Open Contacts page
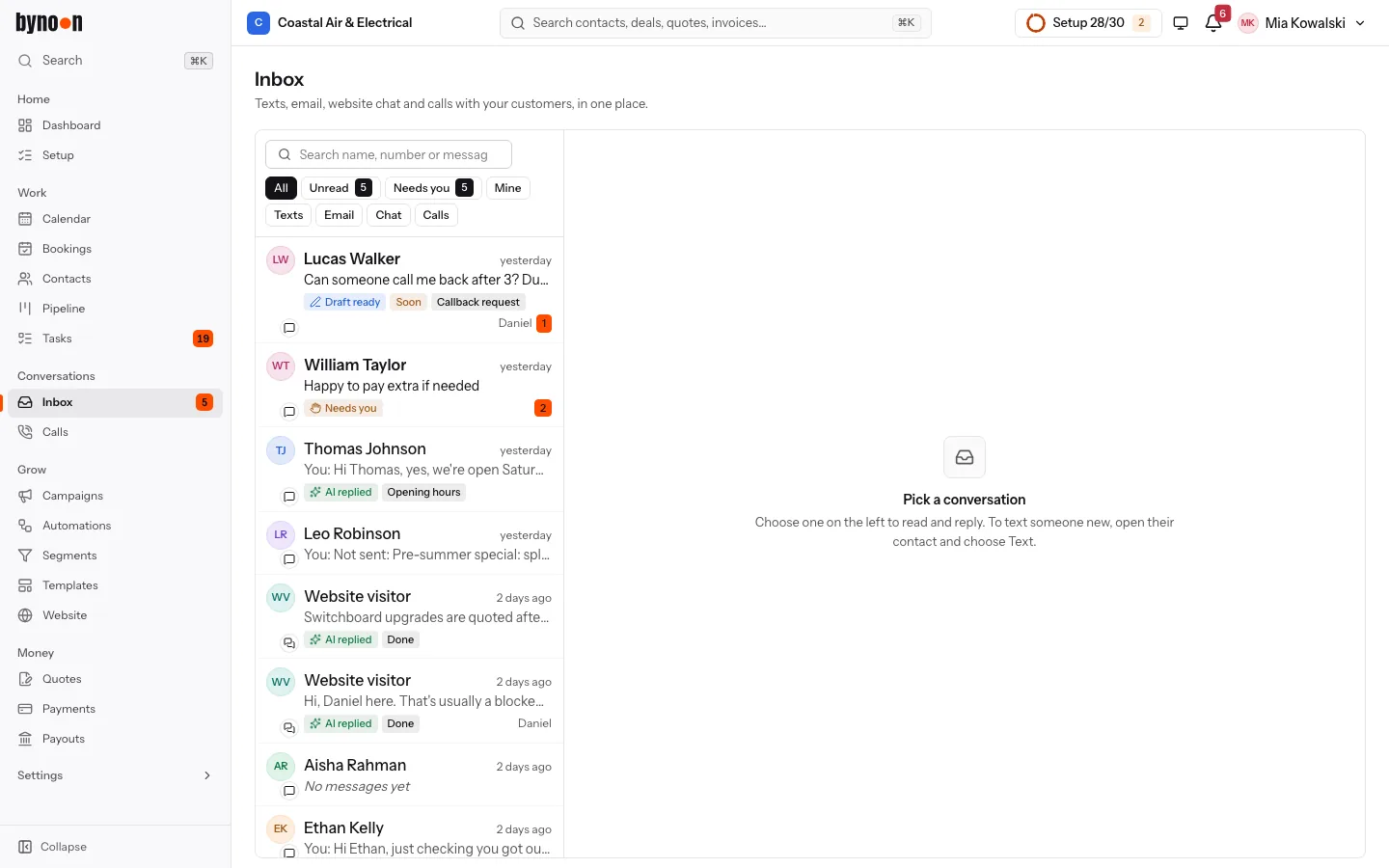The image size is (1389, 868). pos(115,279)
